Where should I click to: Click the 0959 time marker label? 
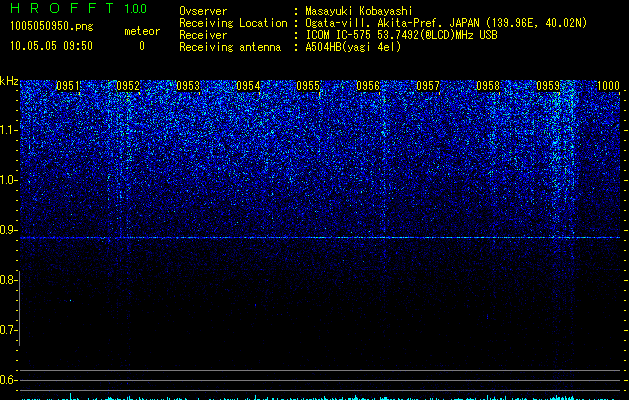point(548,86)
